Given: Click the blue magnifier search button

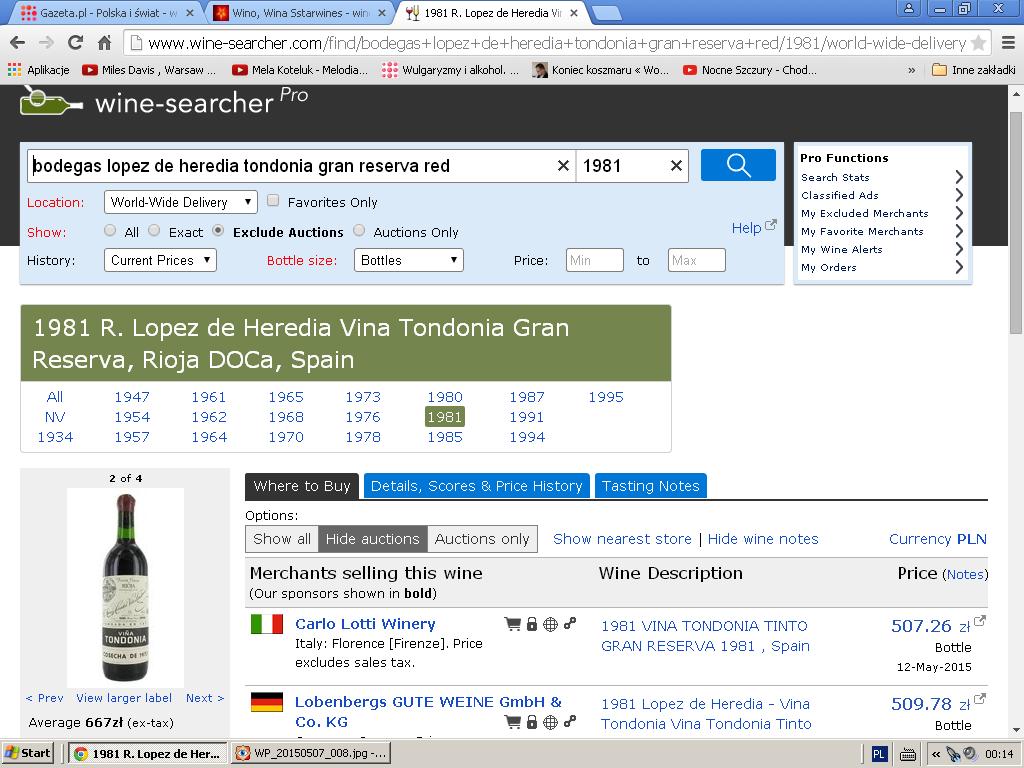Looking at the screenshot, I should pyautogui.click(x=738, y=165).
